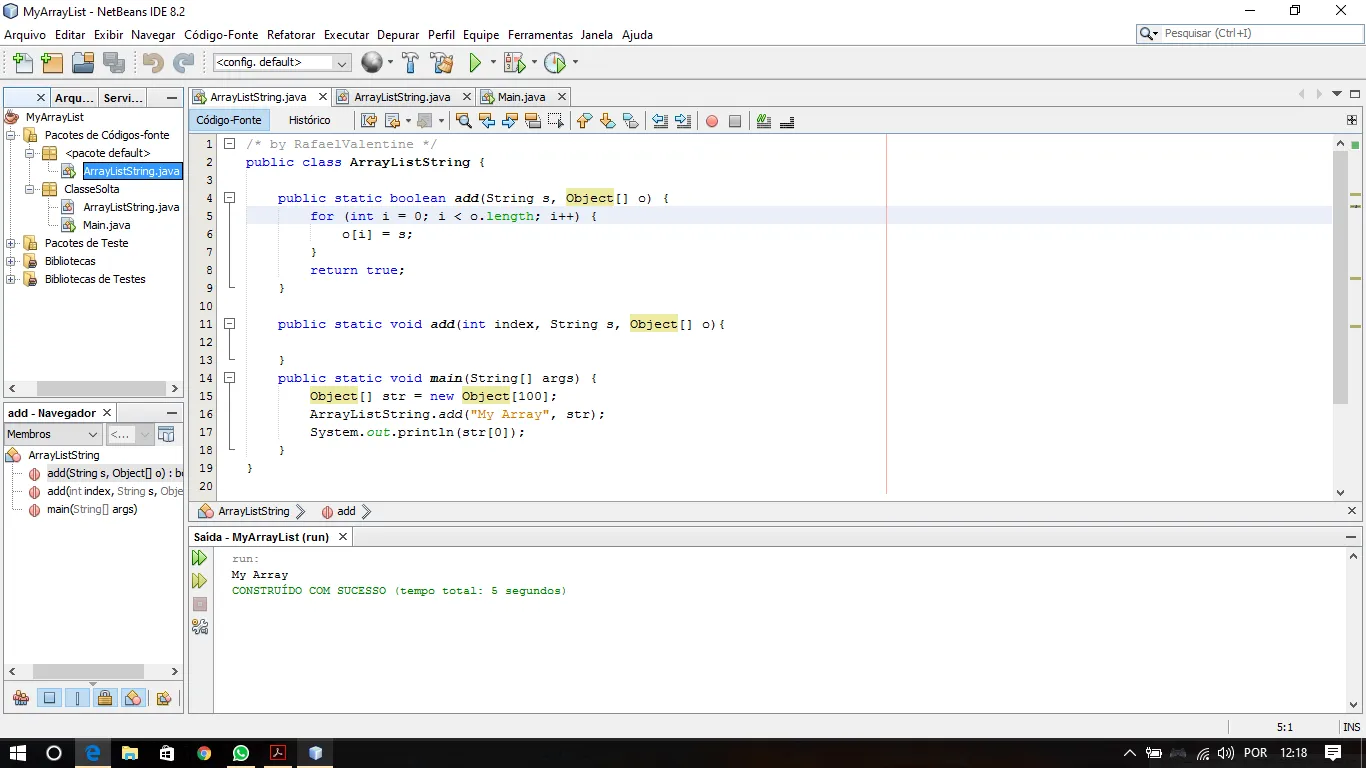This screenshot has height=768, width=1366.
Task: Click the Build Project hammer icon
Action: click(x=410, y=63)
